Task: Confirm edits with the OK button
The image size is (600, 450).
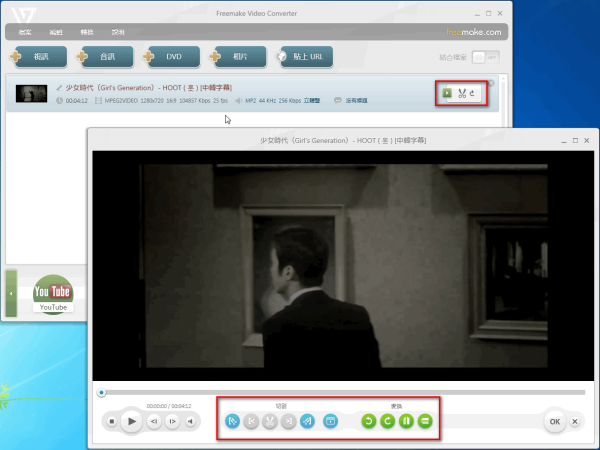Action: pyautogui.click(x=555, y=422)
